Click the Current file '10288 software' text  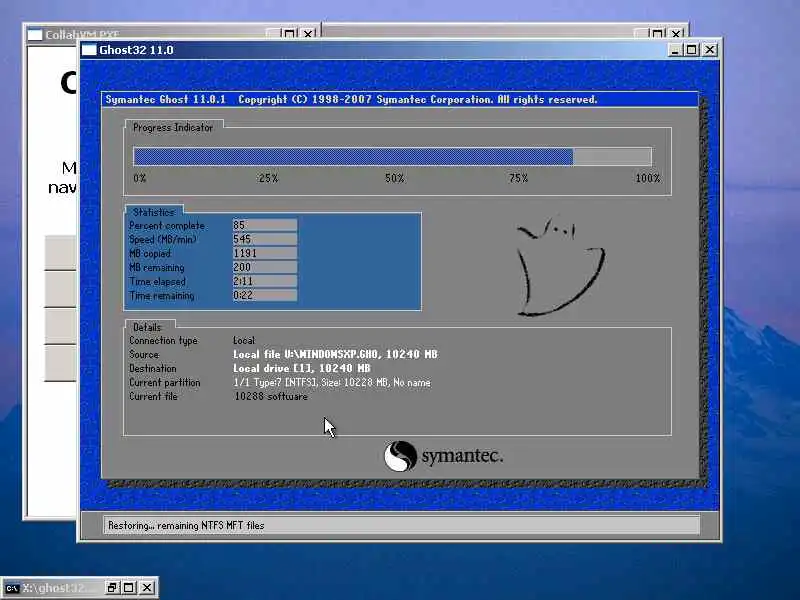(271, 396)
